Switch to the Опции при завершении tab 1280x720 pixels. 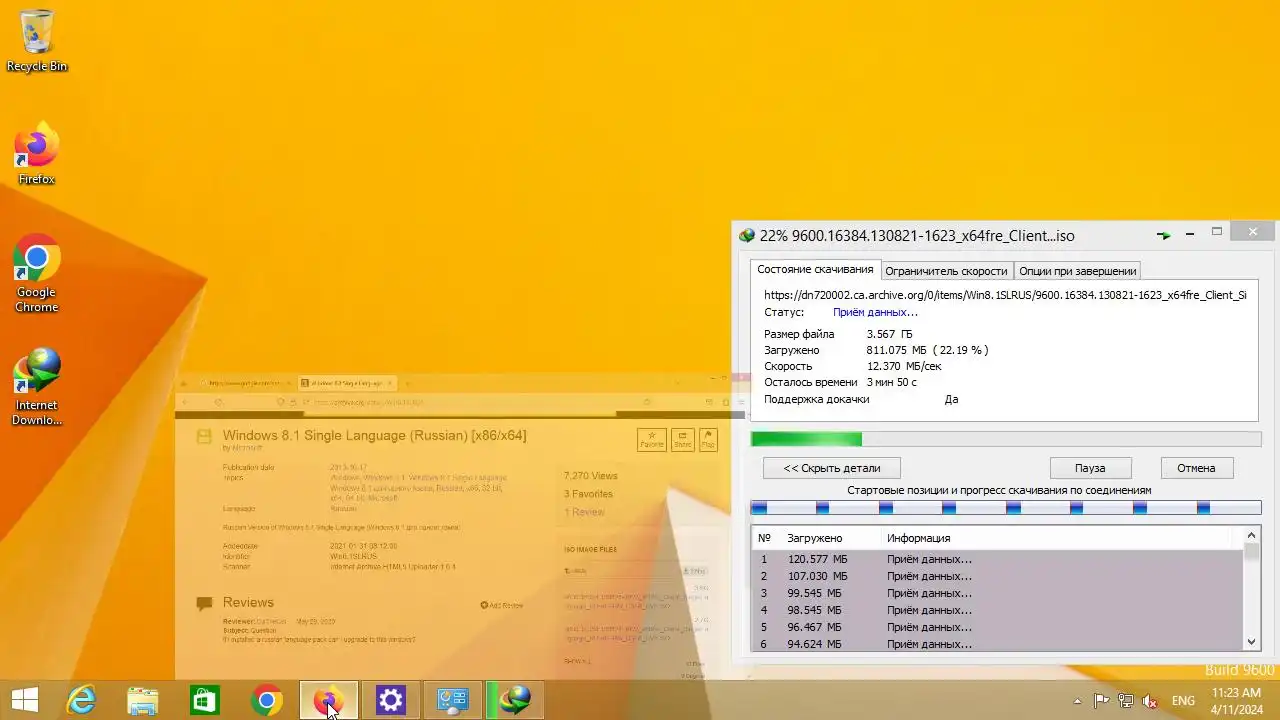[x=1077, y=271]
